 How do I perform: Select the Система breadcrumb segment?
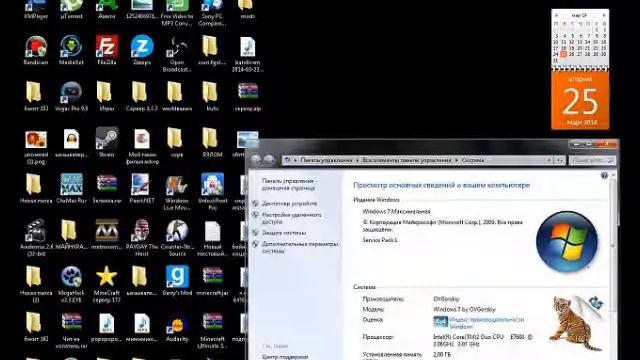(473, 160)
